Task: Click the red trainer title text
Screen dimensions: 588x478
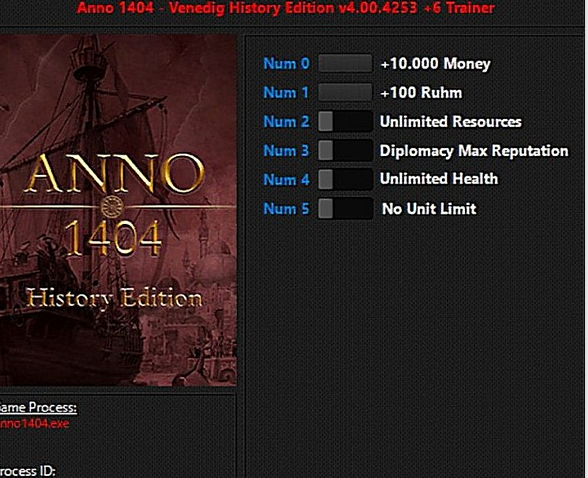Action: [286, 7]
